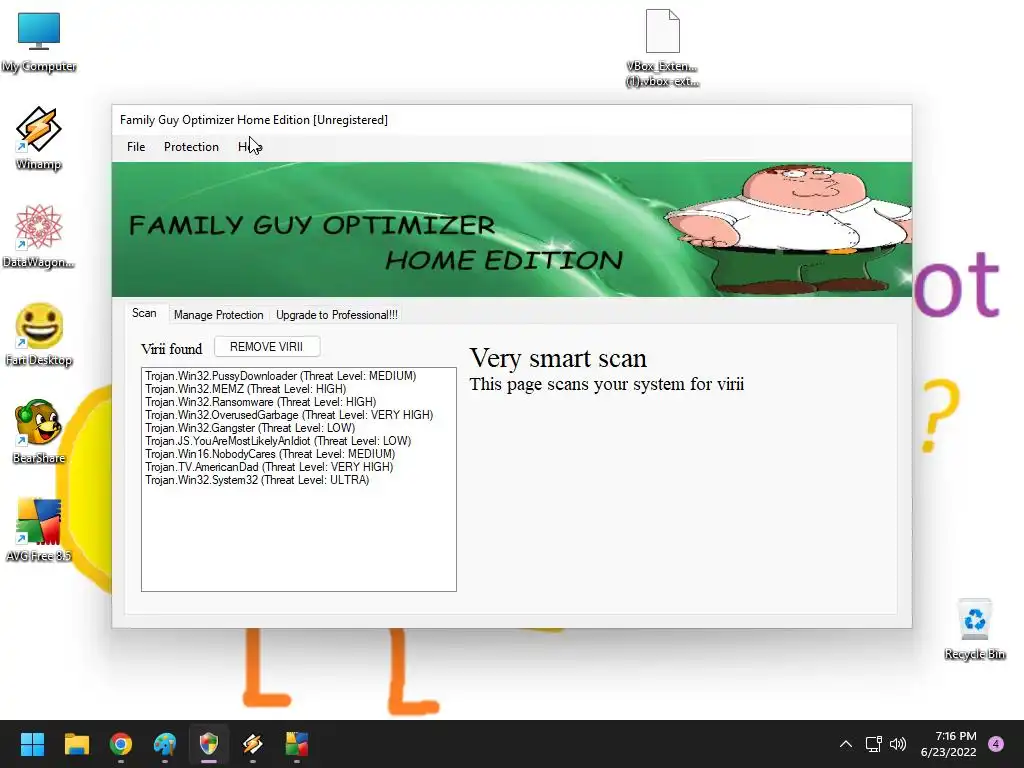Screen dimensions: 1024x768
Task: Open the Windows Start button
Action: 32,744
